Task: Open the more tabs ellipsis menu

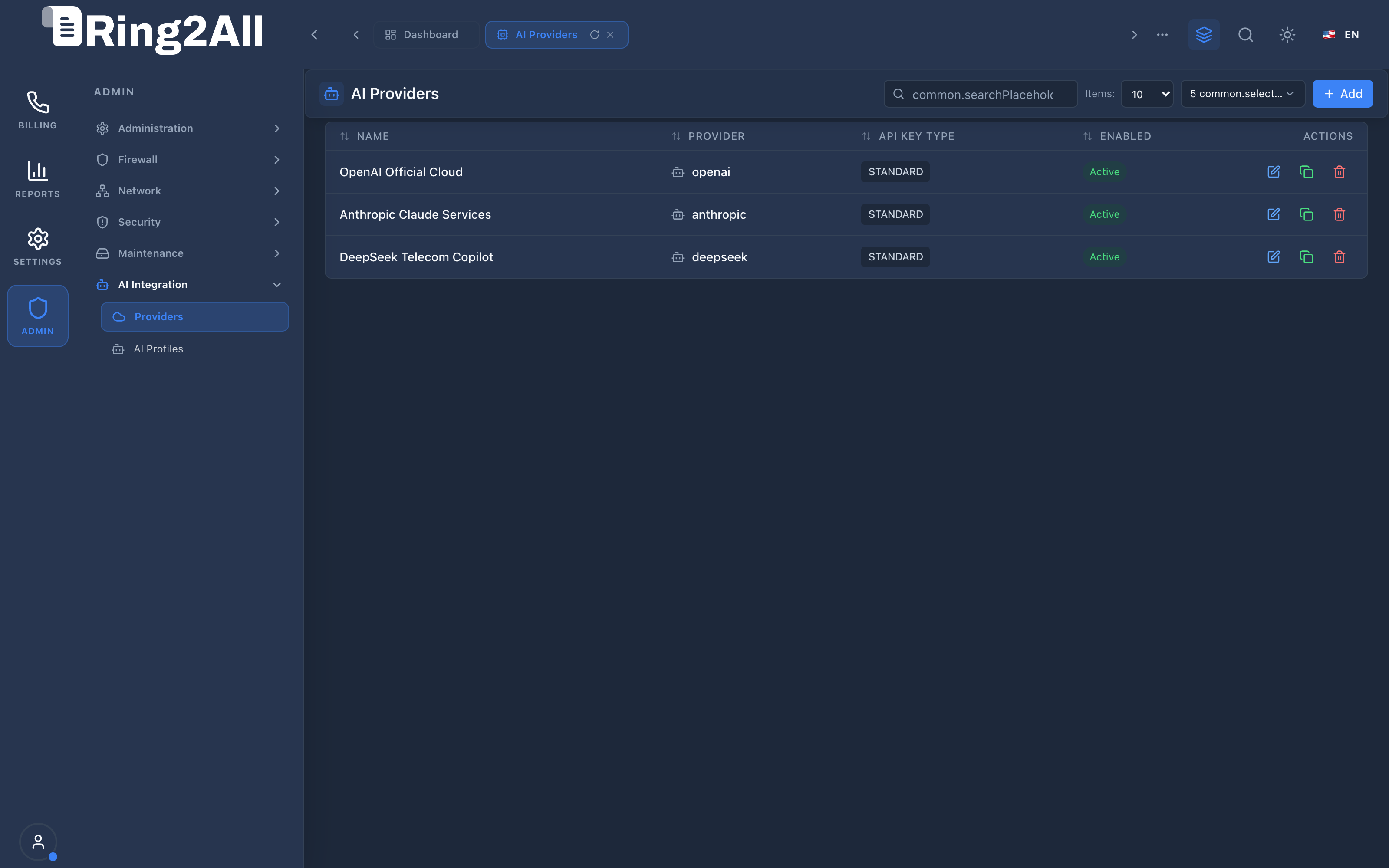Action: tap(1162, 34)
